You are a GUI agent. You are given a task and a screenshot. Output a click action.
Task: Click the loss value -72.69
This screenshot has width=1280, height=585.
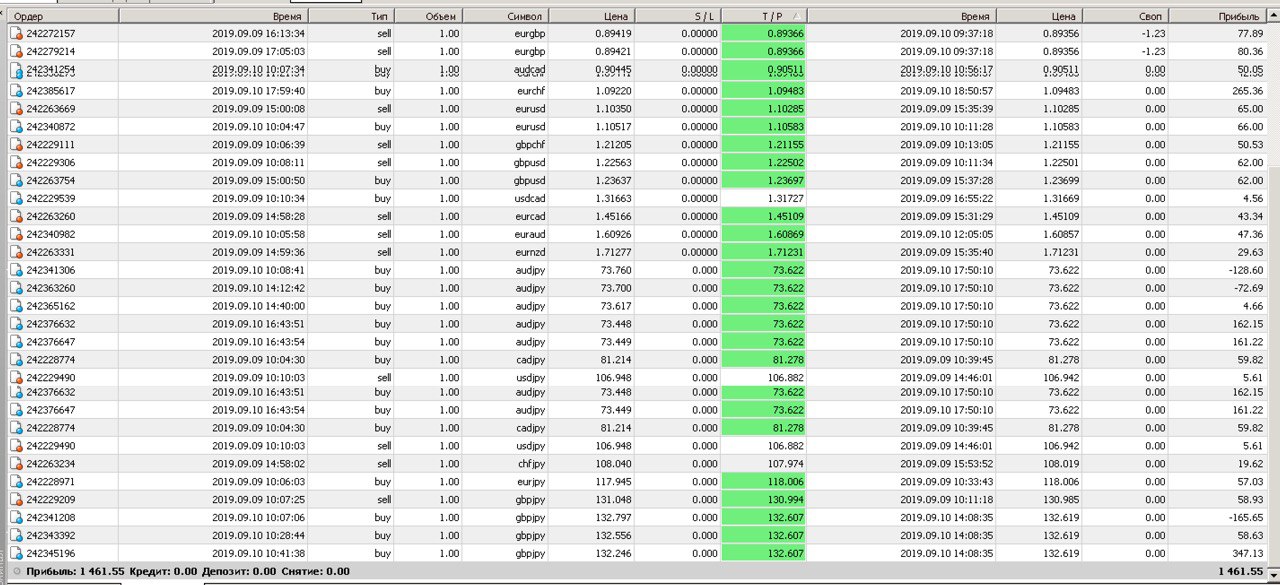[1247, 289]
